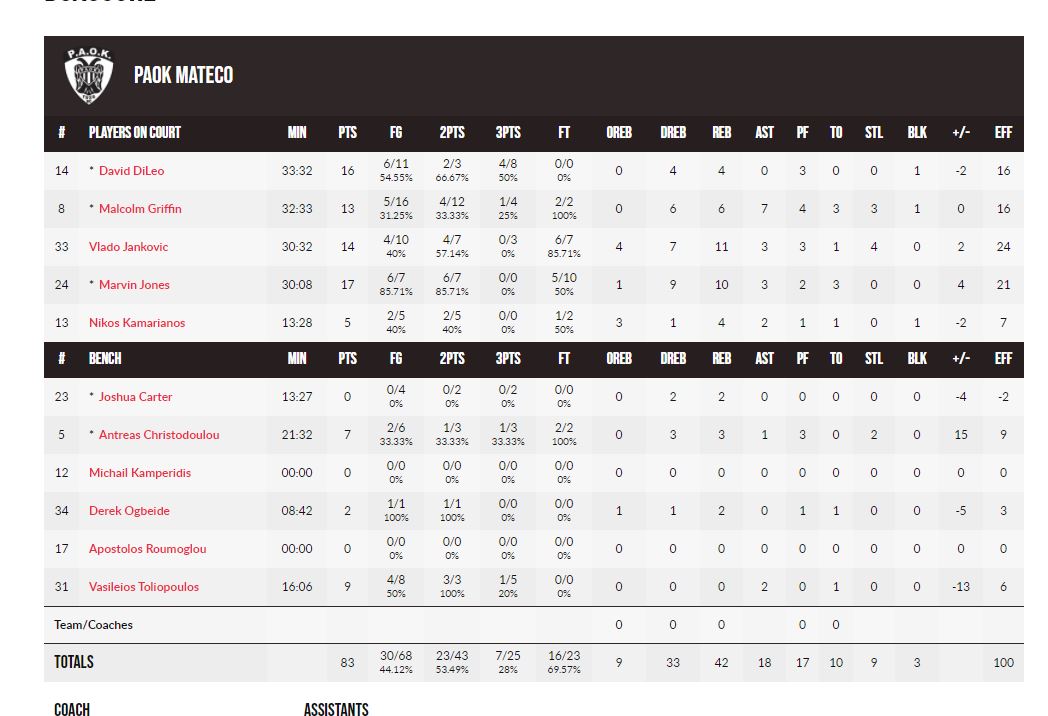The height and width of the screenshot is (716, 1048).
Task: Open Derek Ogbeide's profile
Action: point(129,511)
